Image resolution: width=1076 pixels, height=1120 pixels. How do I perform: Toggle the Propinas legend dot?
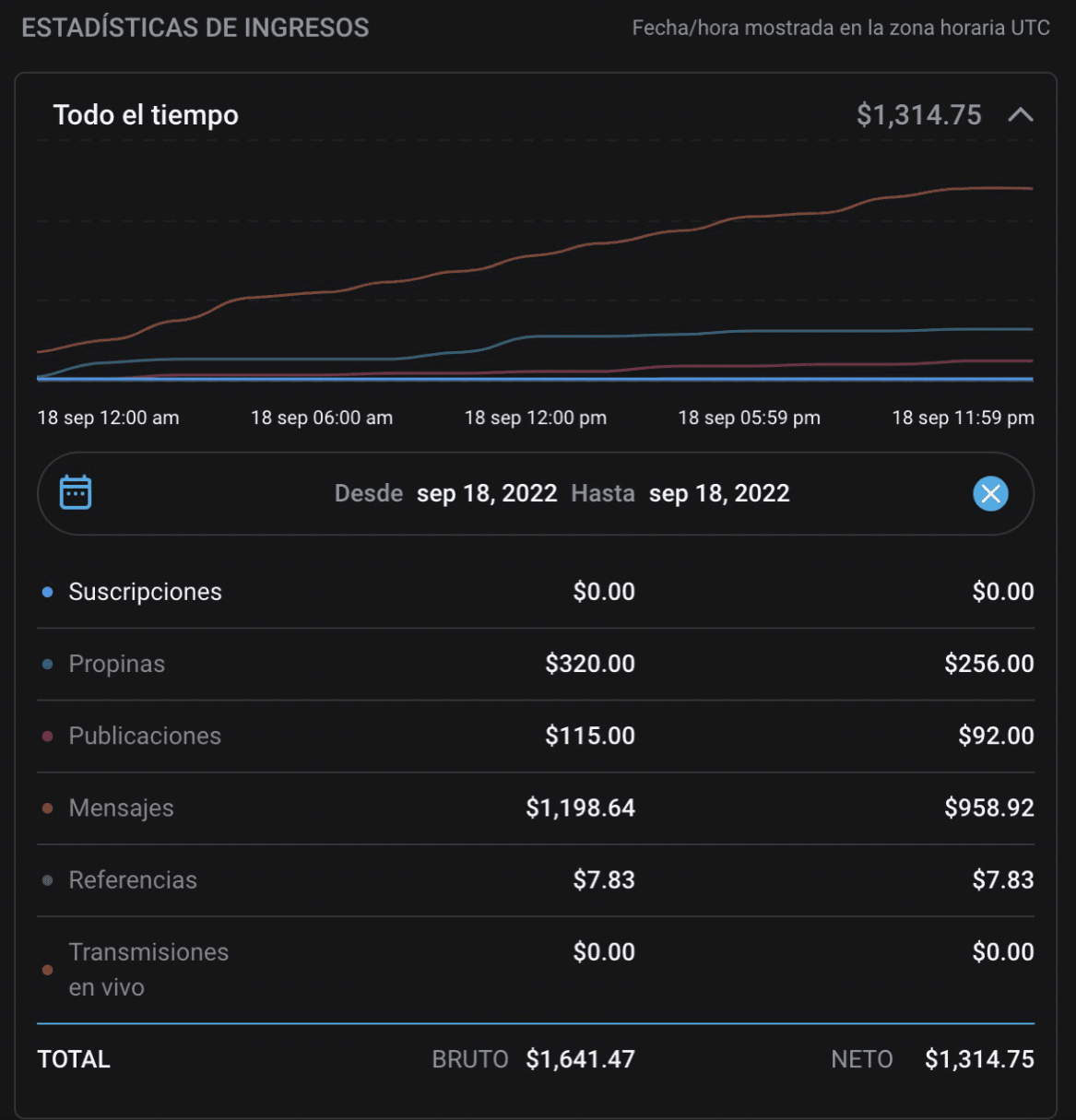click(48, 664)
